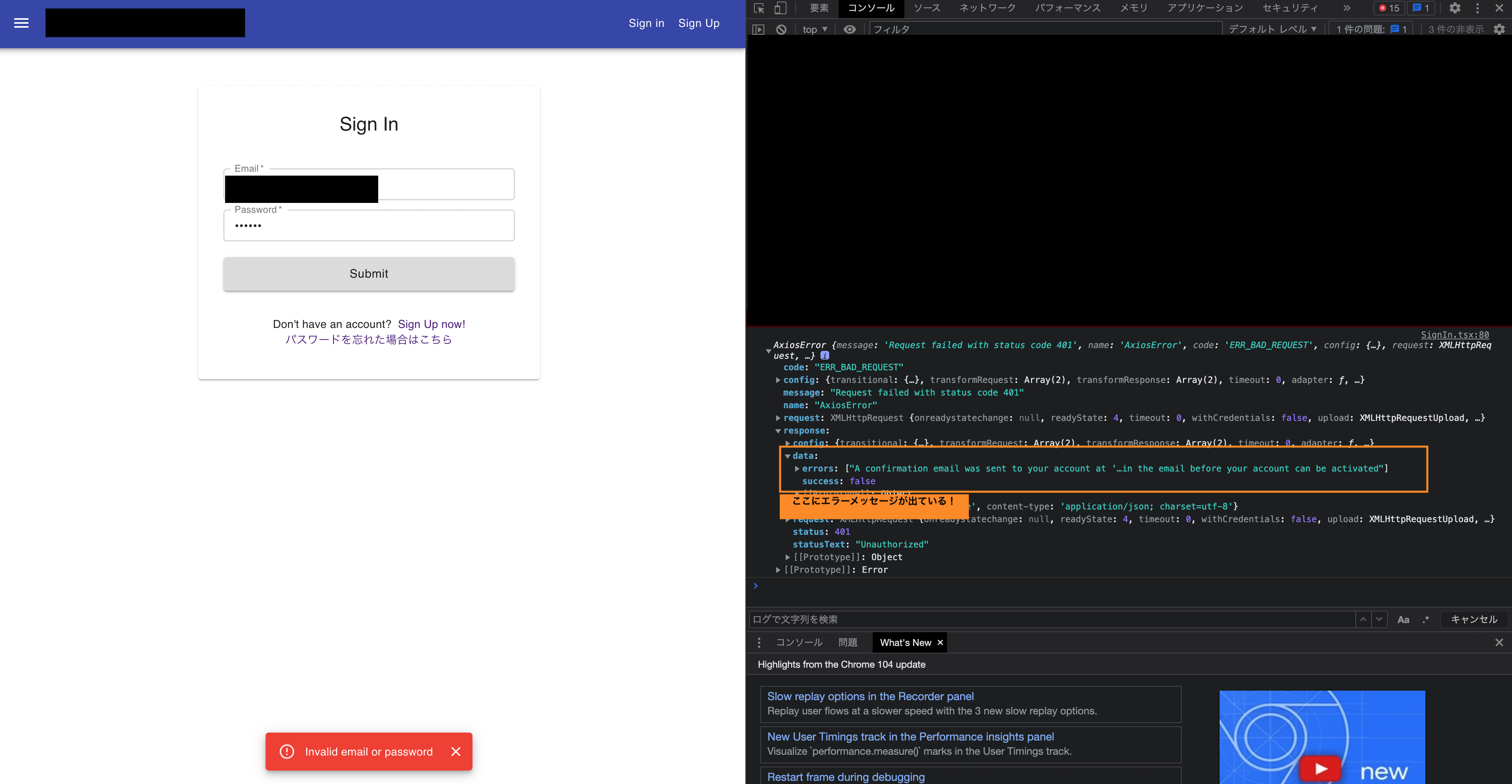This screenshot has height=784, width=1512.
Task: Toggle match case Aa in log search
Action: [1403, 620]
